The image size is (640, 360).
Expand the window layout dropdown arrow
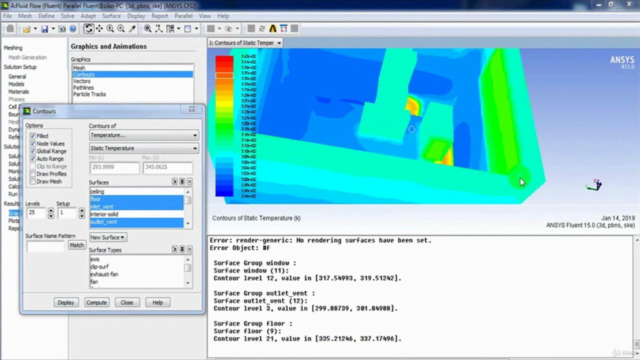[196, 29]
